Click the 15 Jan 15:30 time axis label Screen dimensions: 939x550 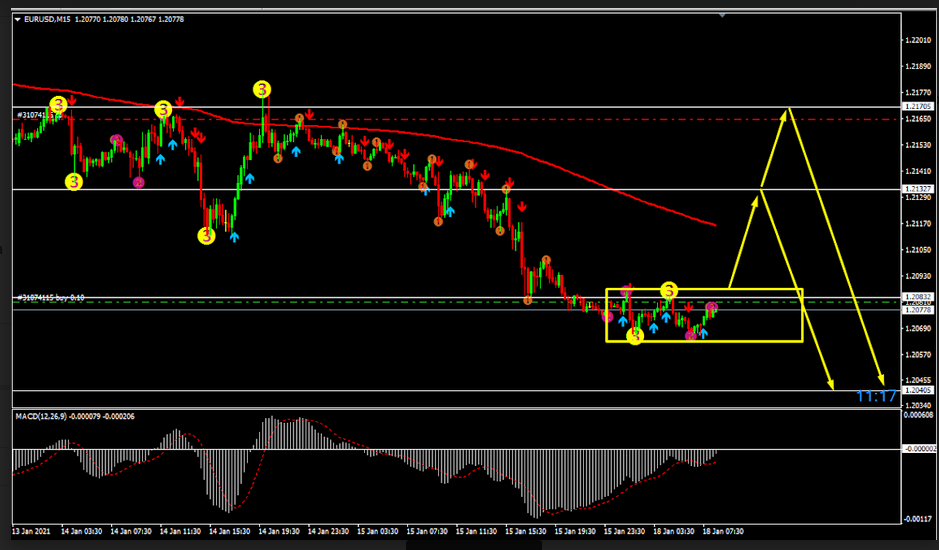(526, 530)
